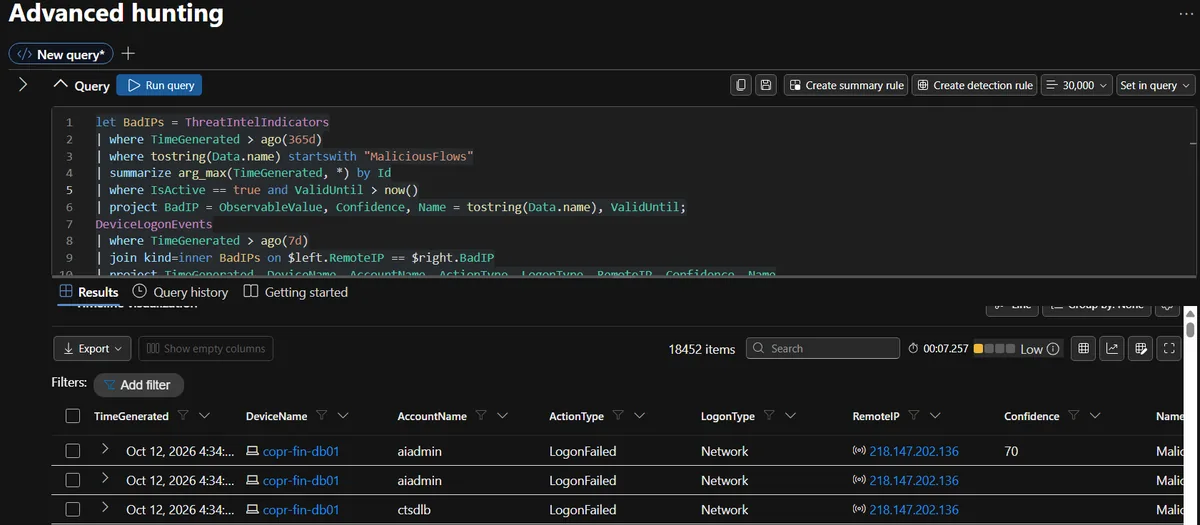The height and width of the screenshot is (525, 1200).
Task: Click the save query floppy icon
Action: [x=766, y=85]
